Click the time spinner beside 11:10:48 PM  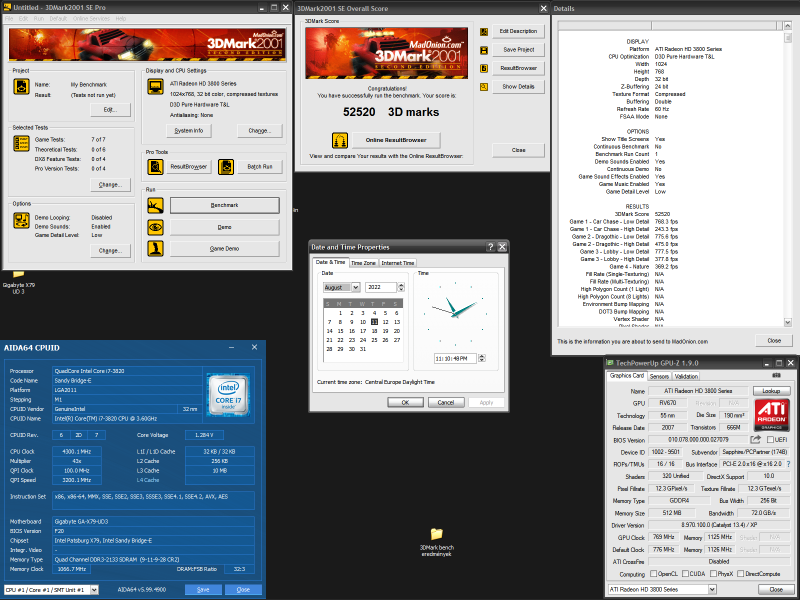point(482,359)
